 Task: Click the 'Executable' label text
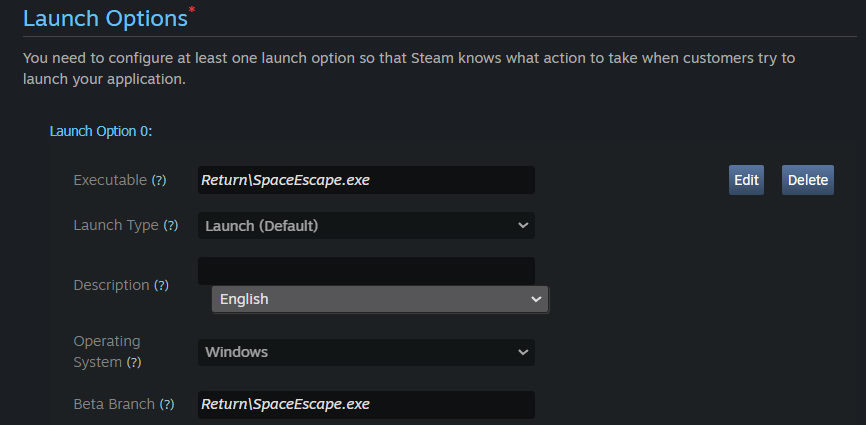(x=110, y=180)
